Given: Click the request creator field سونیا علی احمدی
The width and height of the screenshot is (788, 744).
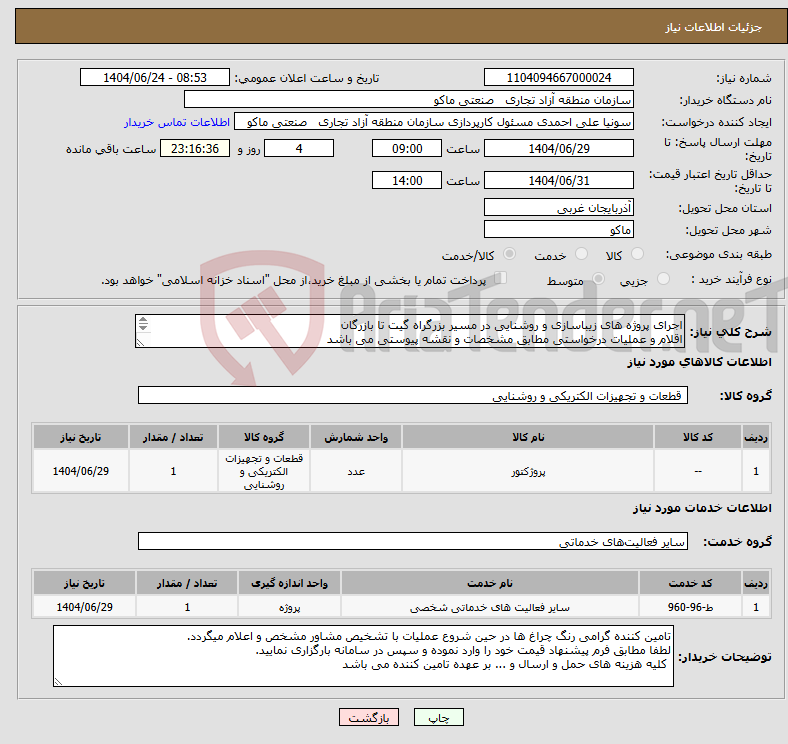Looking at the screenshot, I should [434, 122].
